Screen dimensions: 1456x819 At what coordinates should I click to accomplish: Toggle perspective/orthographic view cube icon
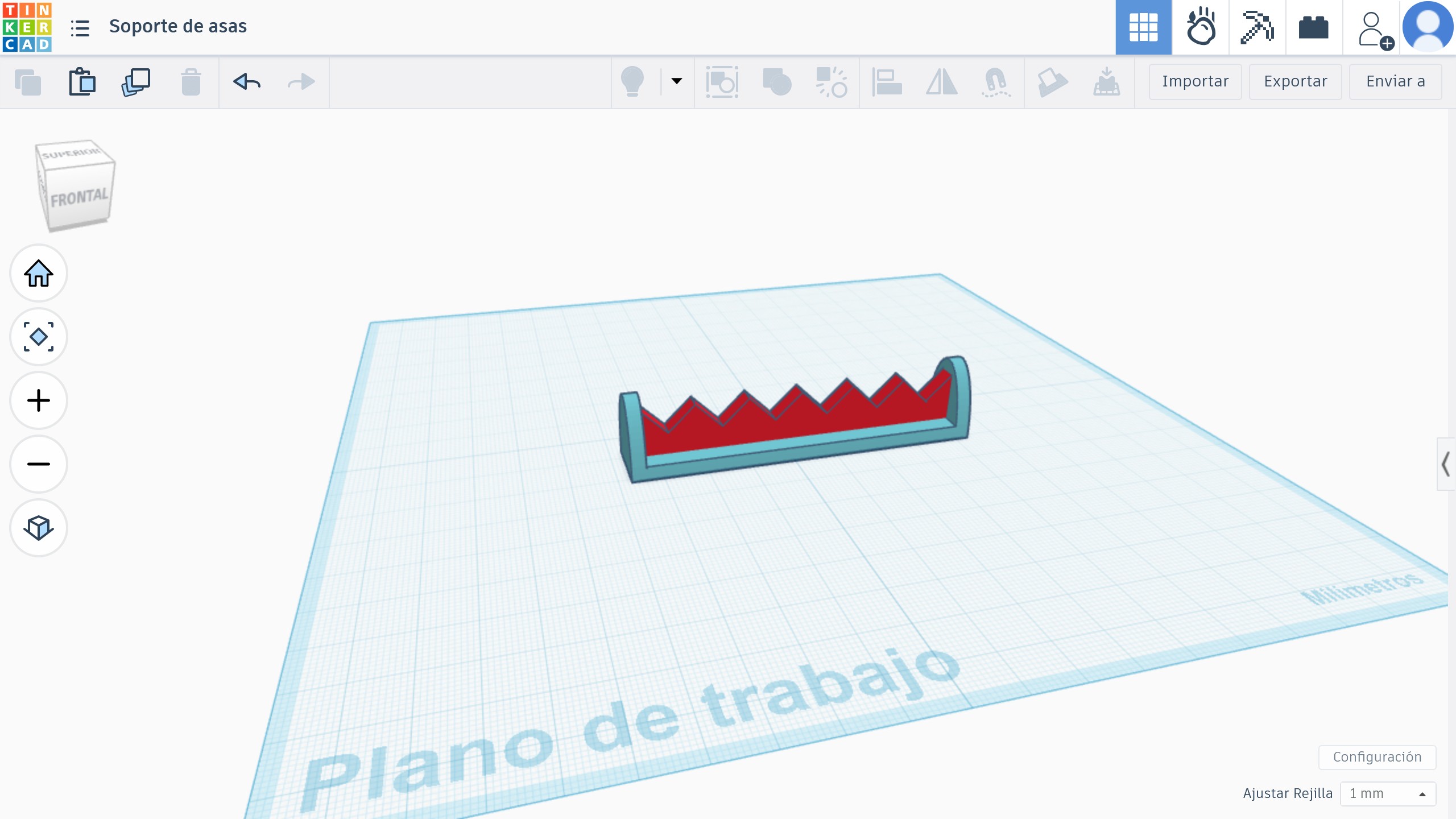point(39,528)
